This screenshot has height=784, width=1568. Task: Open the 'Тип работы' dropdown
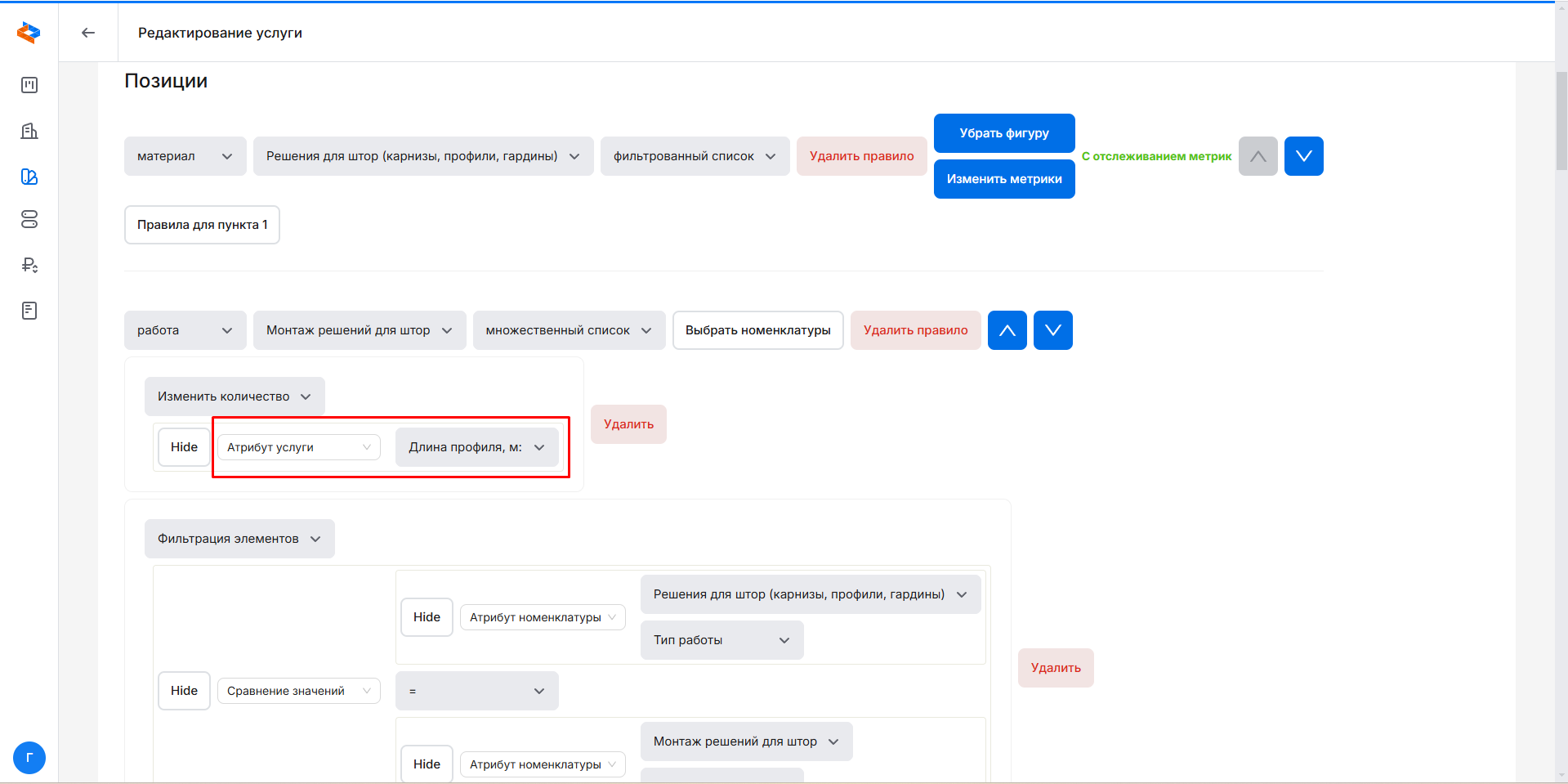tap(721, 640)
